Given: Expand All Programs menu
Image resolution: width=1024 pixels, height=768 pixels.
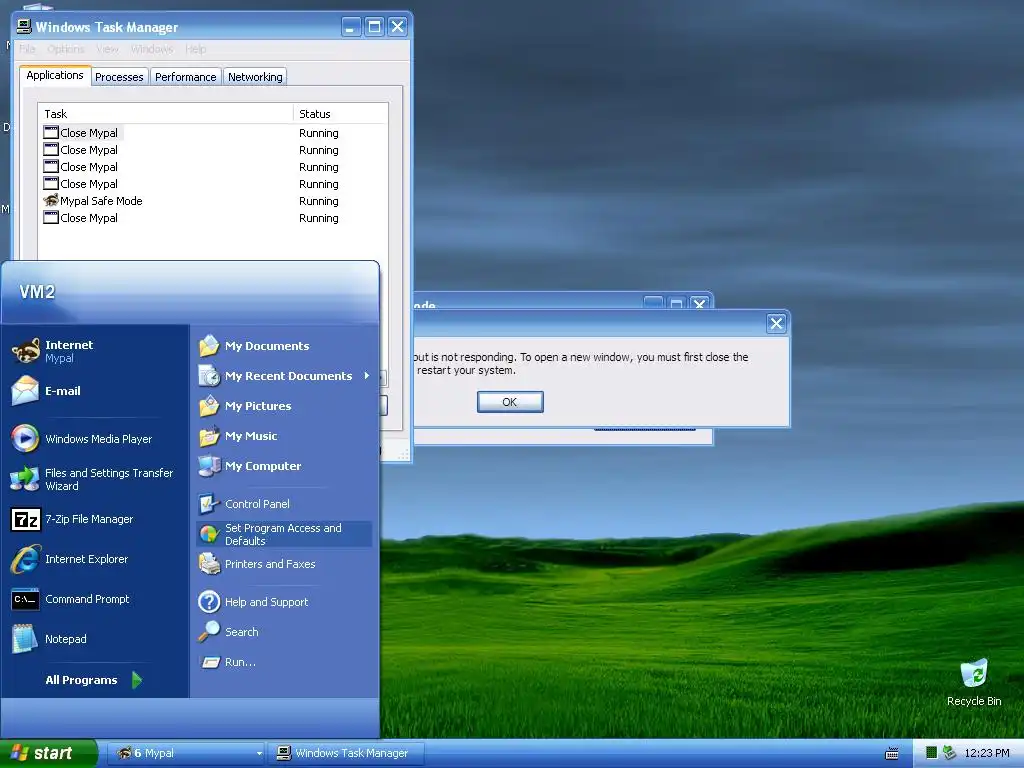Looking at the screenshot, I should (93, 680).
